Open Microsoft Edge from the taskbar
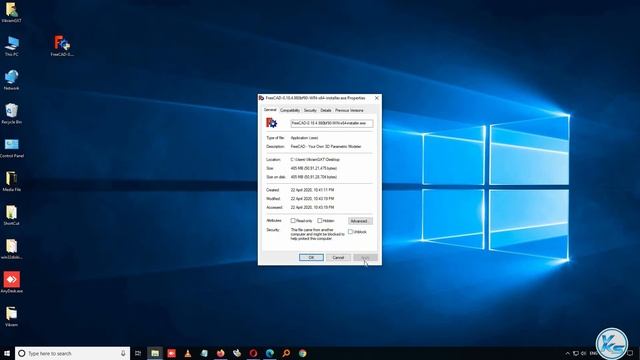The height and width of the screenshot is (360, 640). [x=270, y=353]
